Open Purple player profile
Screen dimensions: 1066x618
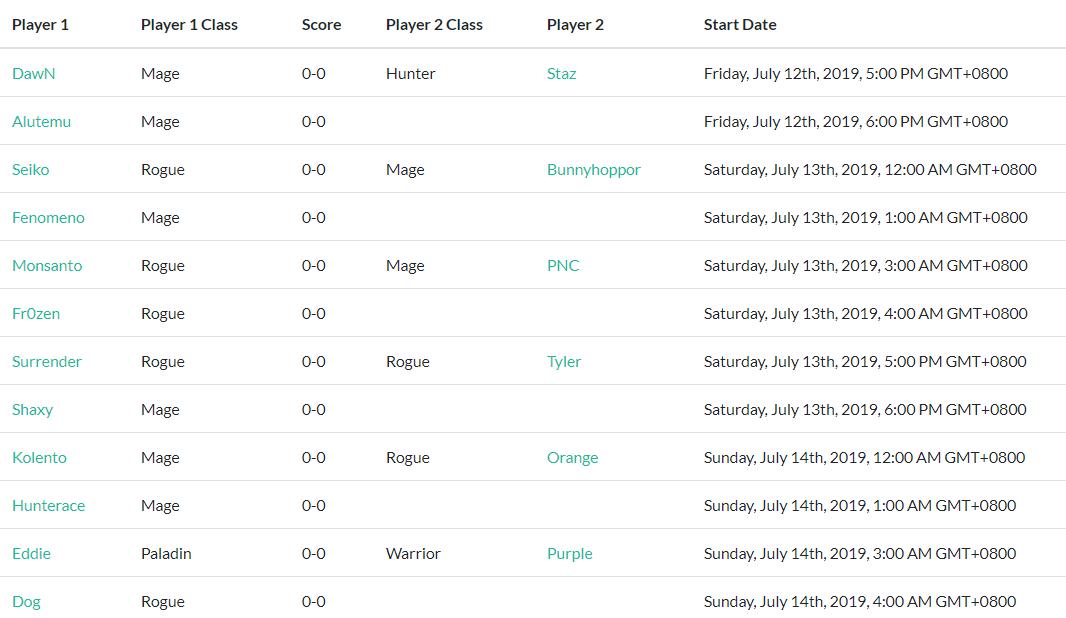click(569, 553)
